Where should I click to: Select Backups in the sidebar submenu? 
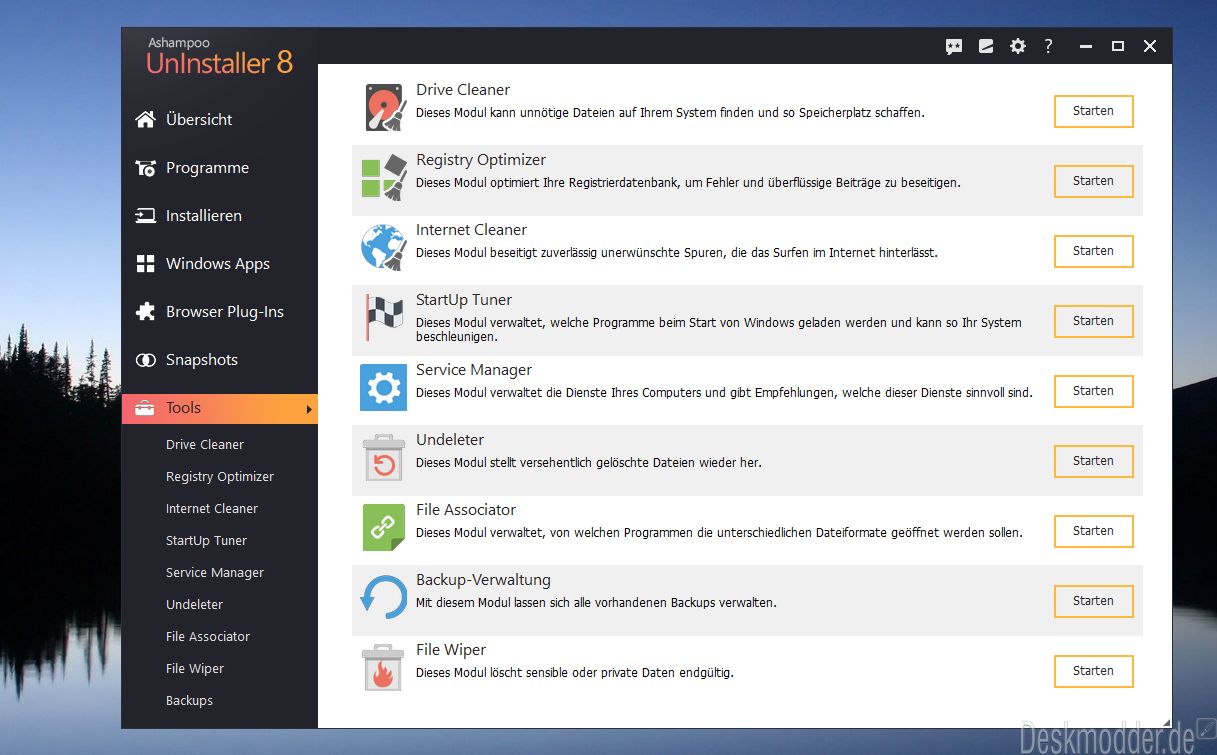[x=189, y=701]
